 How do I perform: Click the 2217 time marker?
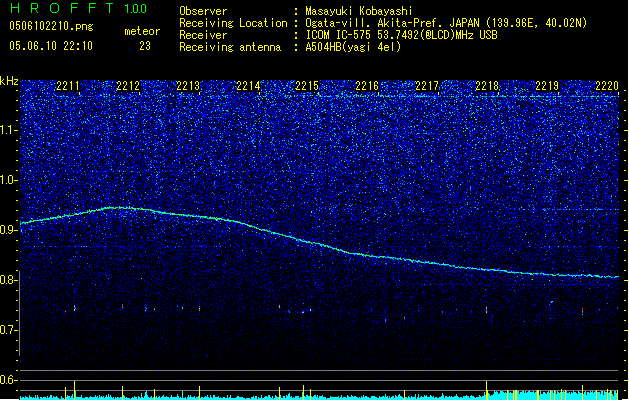point(427,86)
